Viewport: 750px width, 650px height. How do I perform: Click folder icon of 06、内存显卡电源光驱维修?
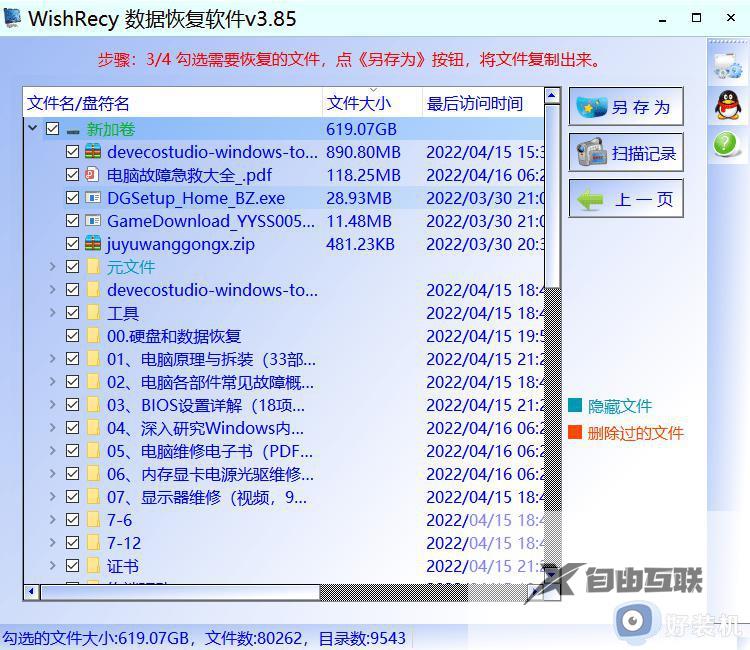(x=94, y=473)
